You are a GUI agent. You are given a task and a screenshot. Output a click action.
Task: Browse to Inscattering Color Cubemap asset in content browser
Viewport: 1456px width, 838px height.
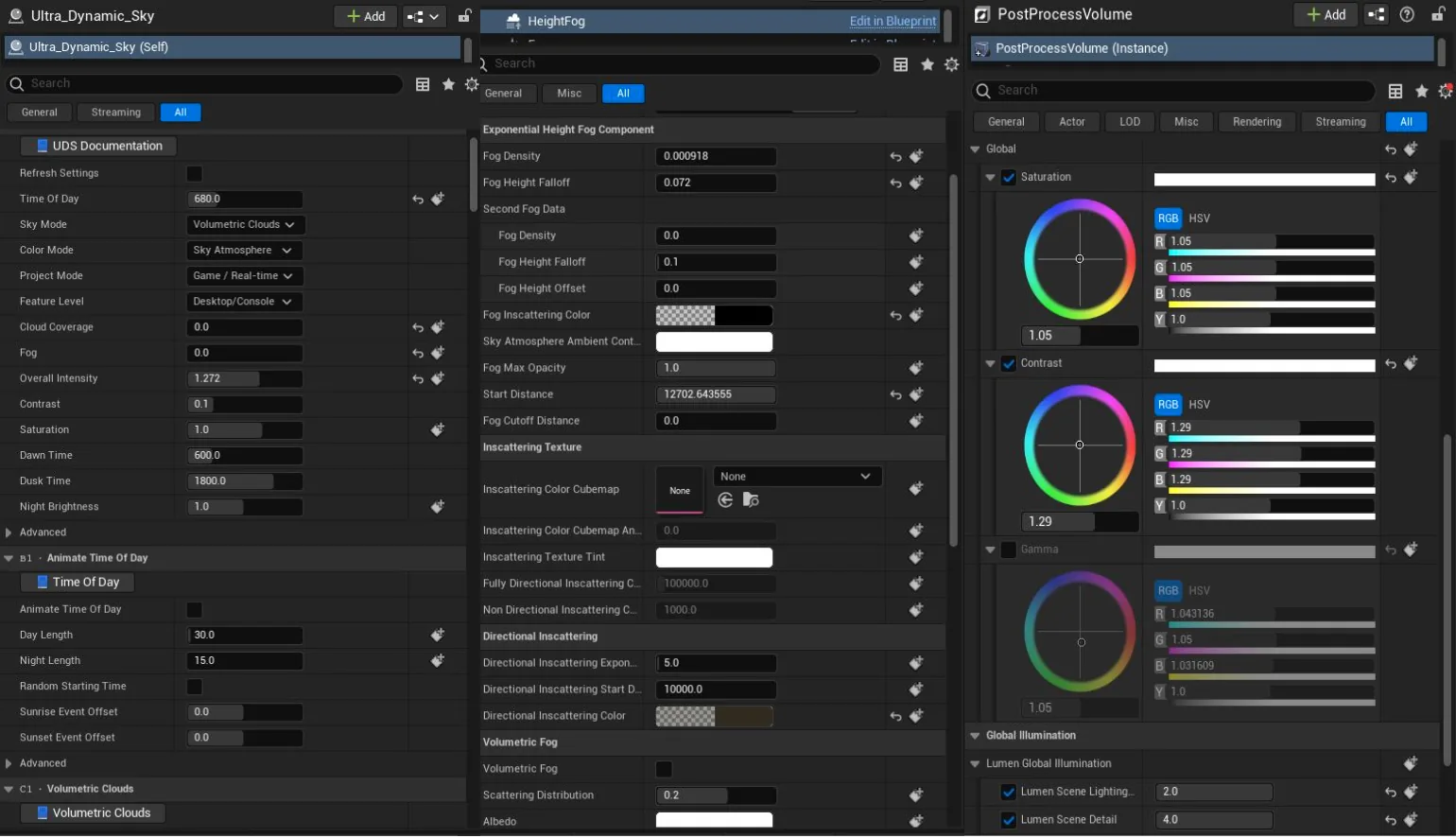[751, 500]
